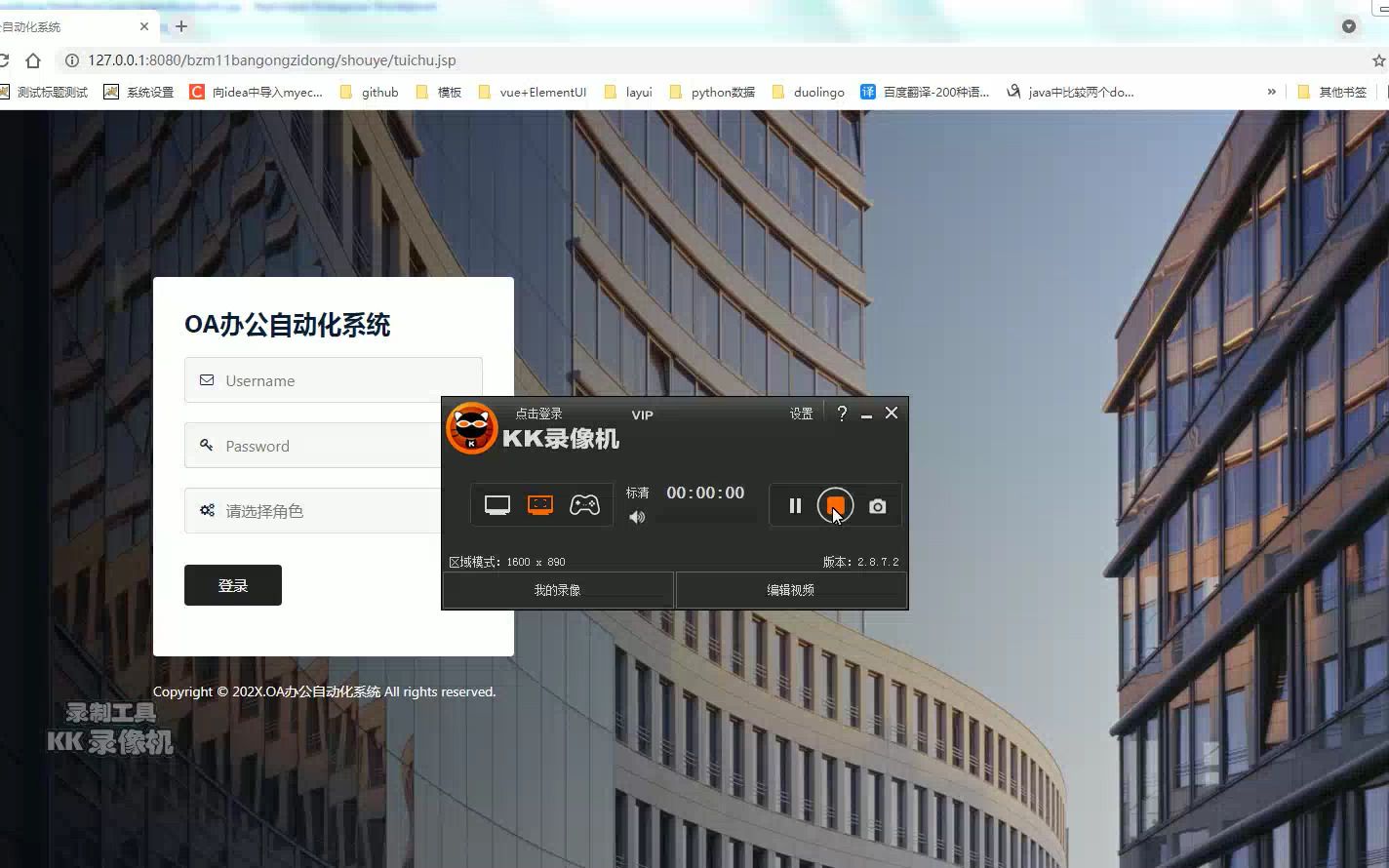Minimize the KK recorder window
1389x868 pixels.
point(866,414)
